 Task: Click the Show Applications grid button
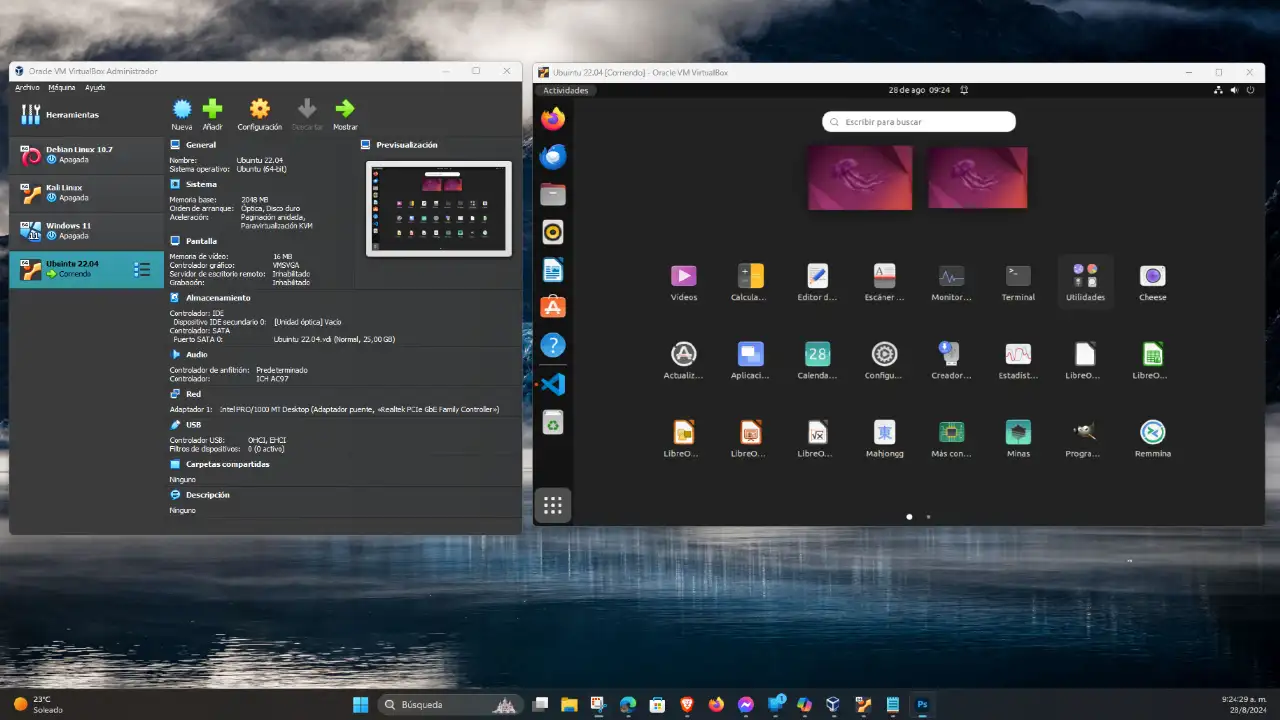pos(553,505)
